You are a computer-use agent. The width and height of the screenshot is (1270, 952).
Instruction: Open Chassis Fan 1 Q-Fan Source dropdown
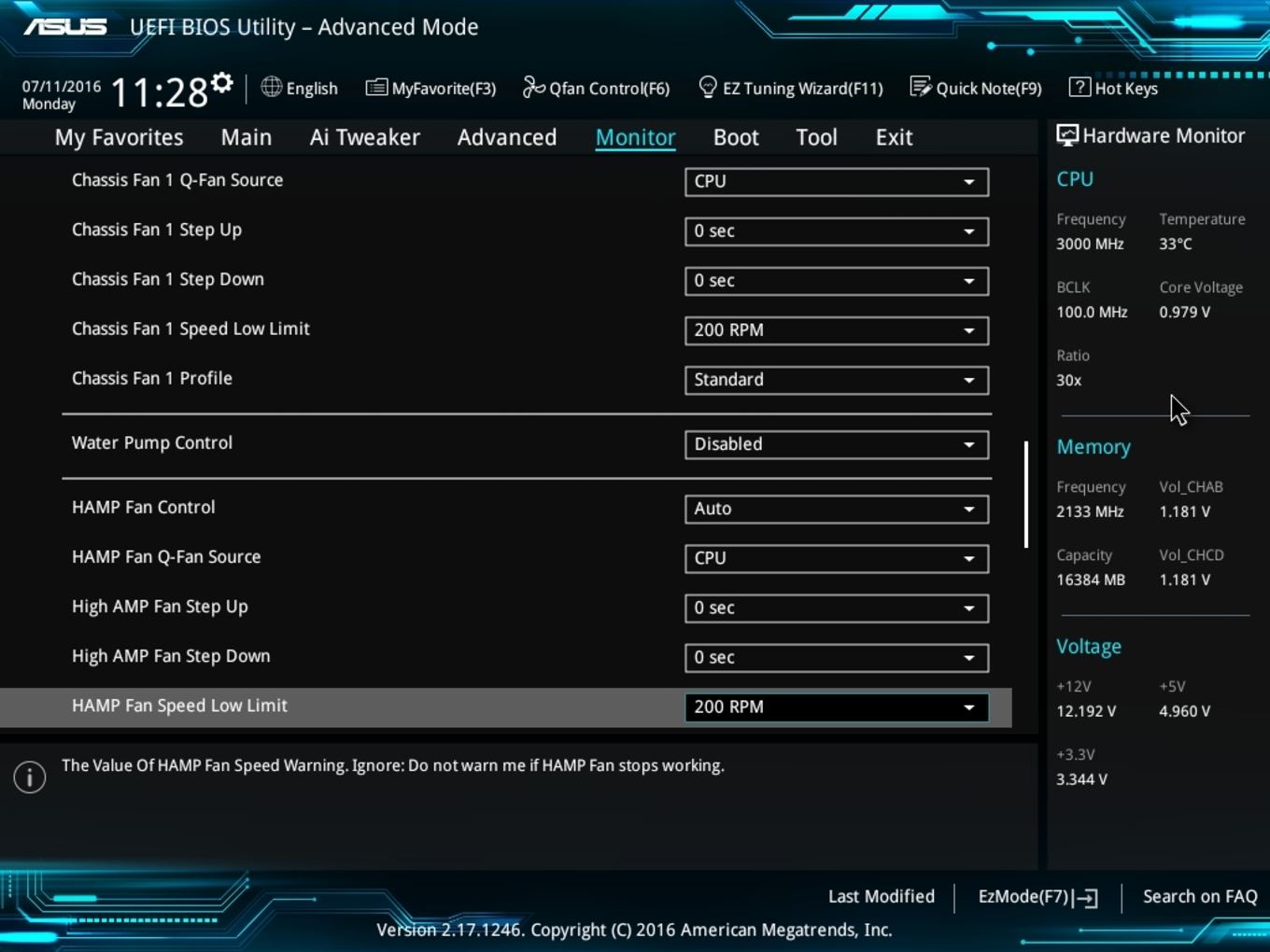(837, 181)
